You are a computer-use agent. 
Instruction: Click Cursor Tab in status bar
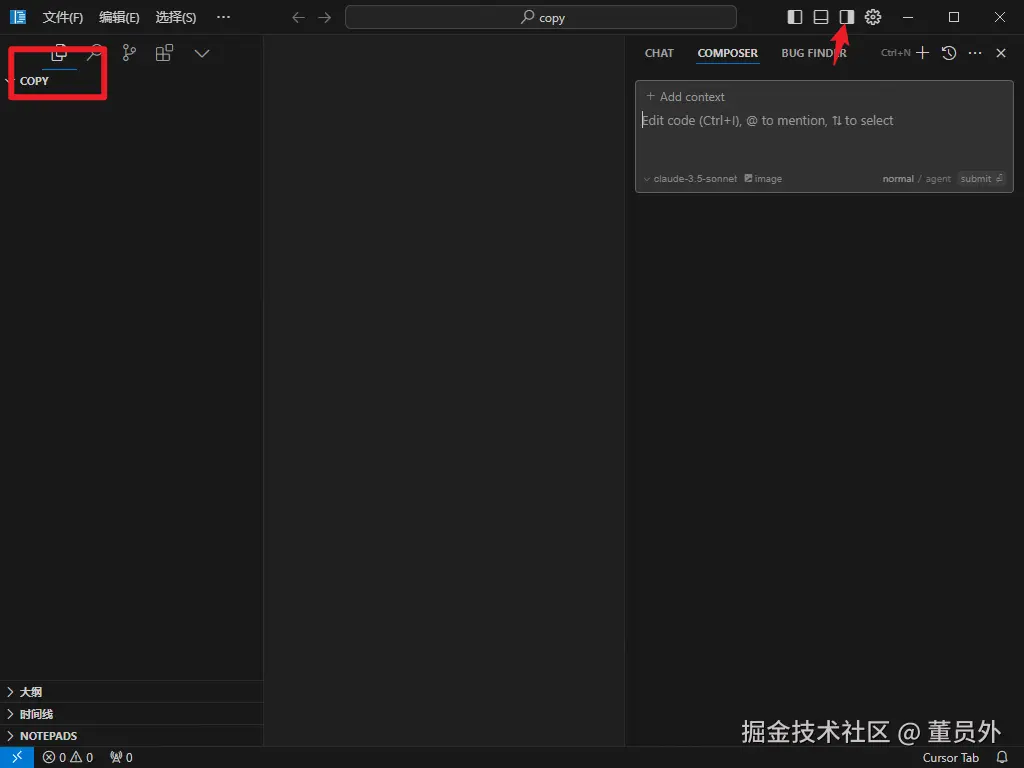click(950, 758)
